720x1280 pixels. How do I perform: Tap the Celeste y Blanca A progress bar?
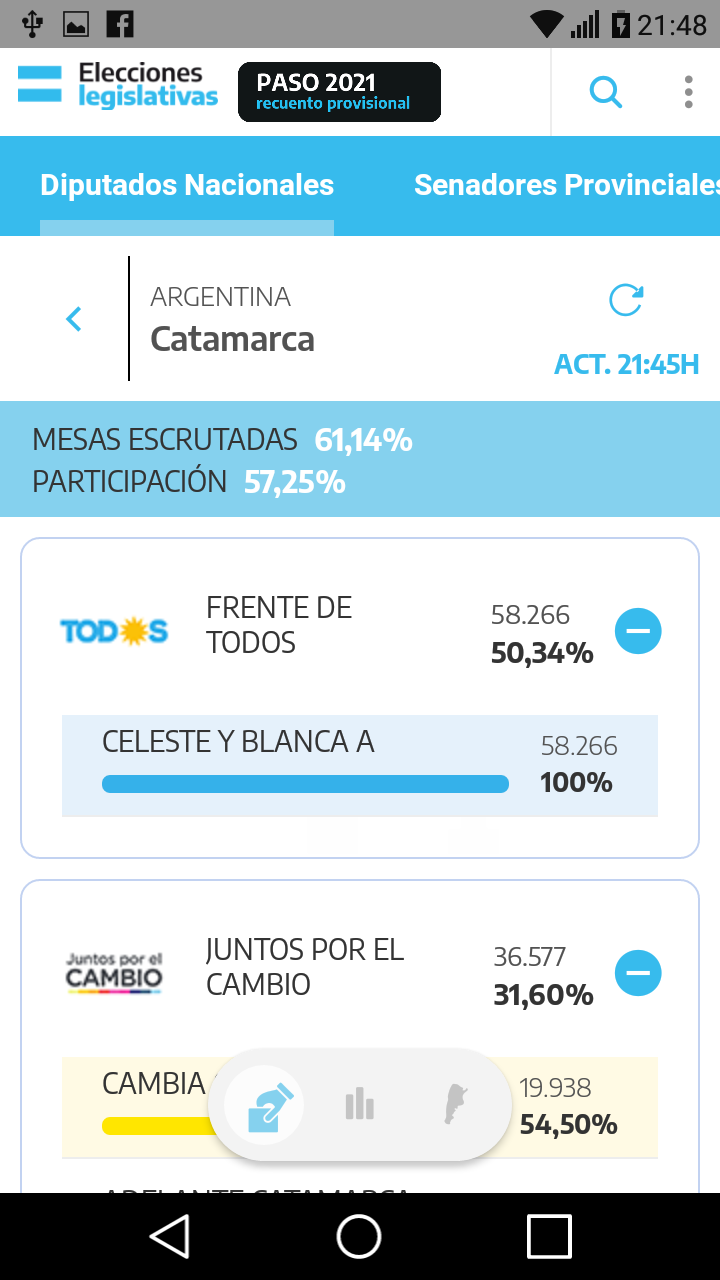[305, 784]
